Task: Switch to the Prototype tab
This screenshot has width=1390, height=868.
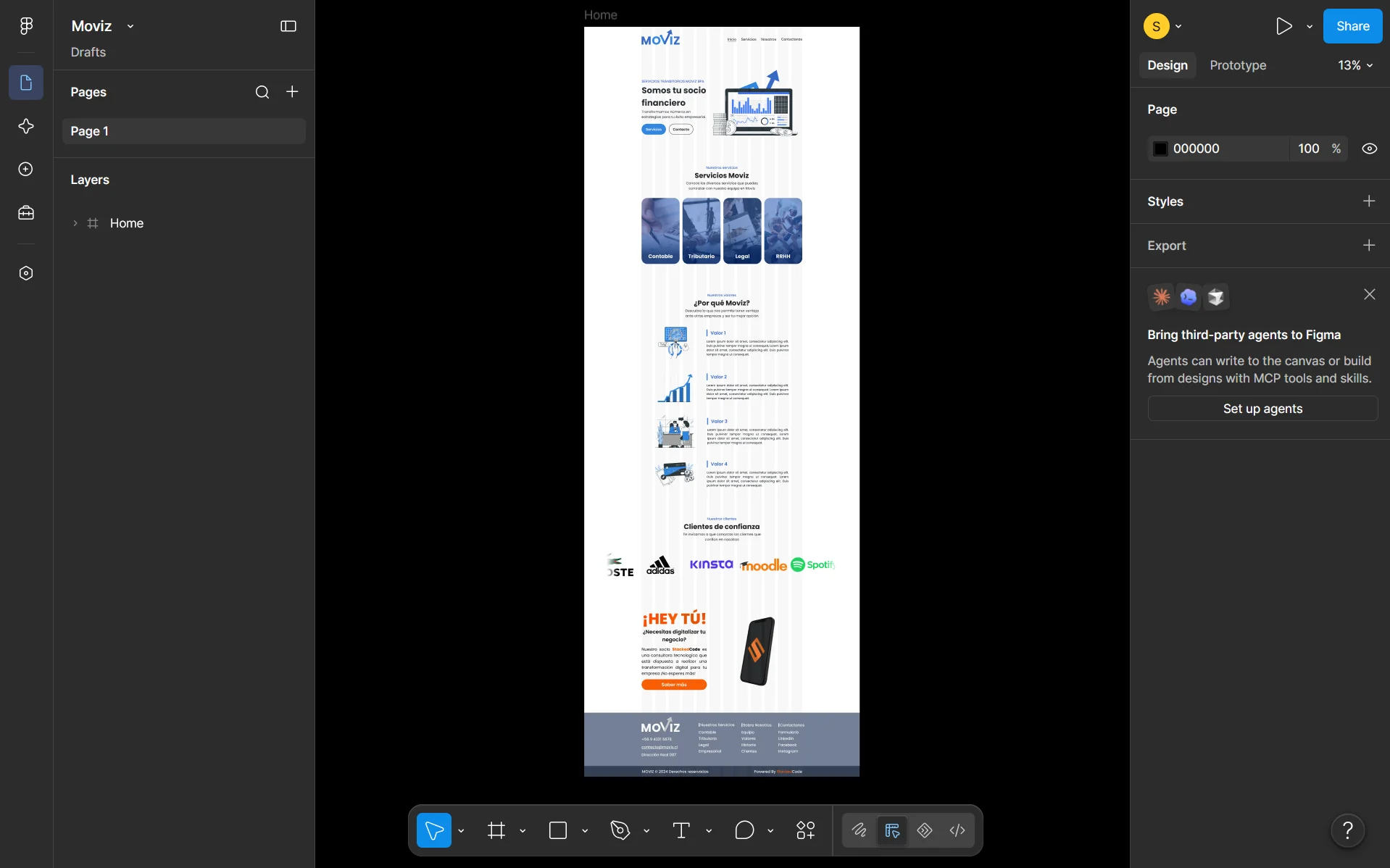Action: click(x=1238, y=65)
